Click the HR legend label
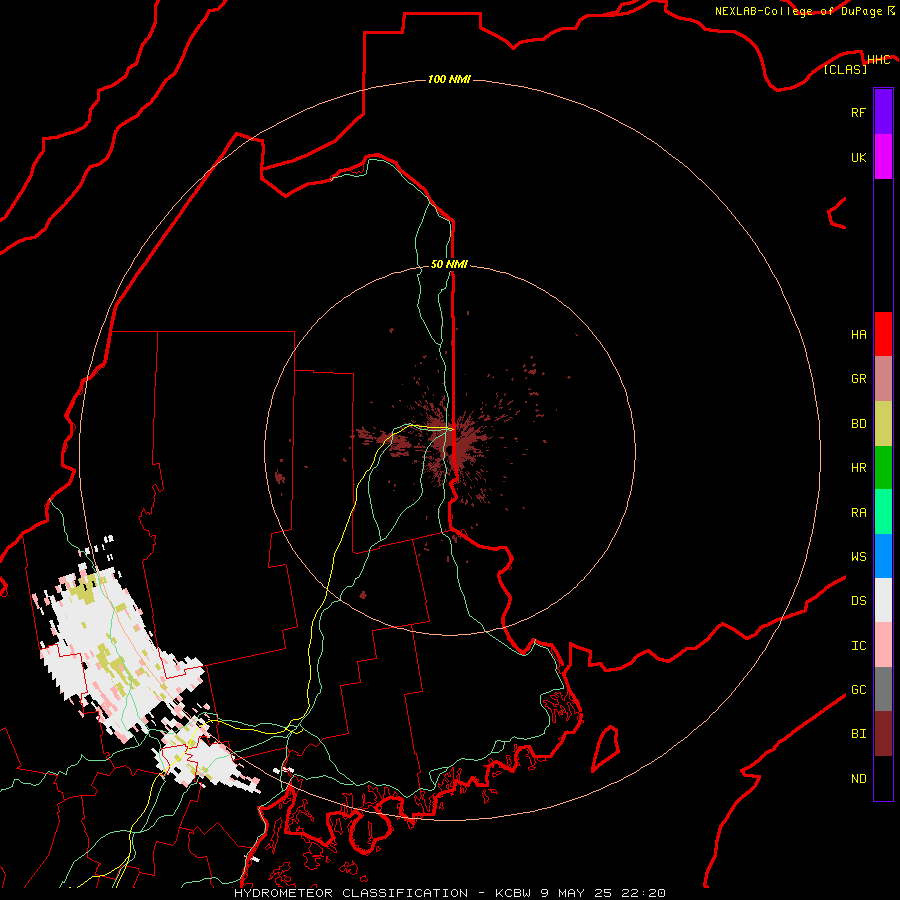900x900 pixels. pyautogui.click(x=858, y=468)
